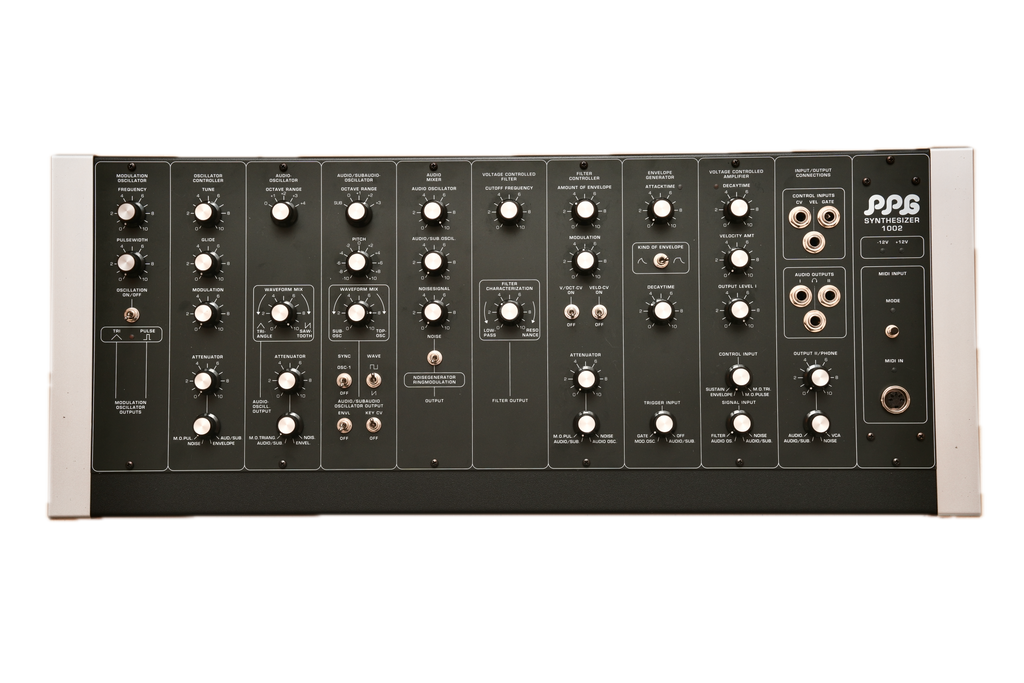Screen dimensions: 1024x683
Task: Switch Sync OSC-1 to Off
Action: coord(343,381)
